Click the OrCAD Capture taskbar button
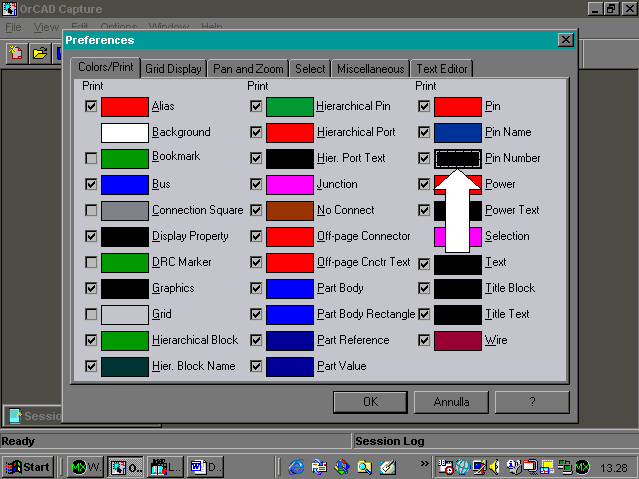The width and height of the screenshot is (639, 479). pyautogui.click(x=126, y=467)
